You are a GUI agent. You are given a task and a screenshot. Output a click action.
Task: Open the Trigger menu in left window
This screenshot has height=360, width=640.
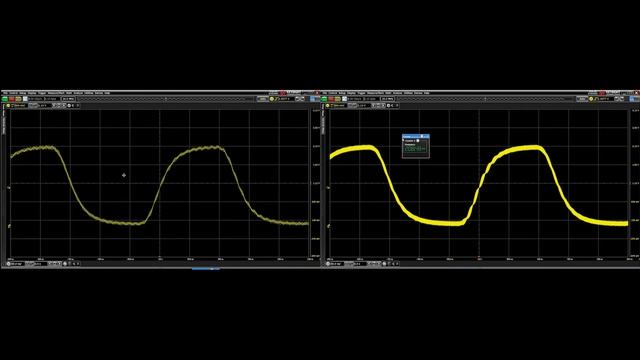(42, 93)
